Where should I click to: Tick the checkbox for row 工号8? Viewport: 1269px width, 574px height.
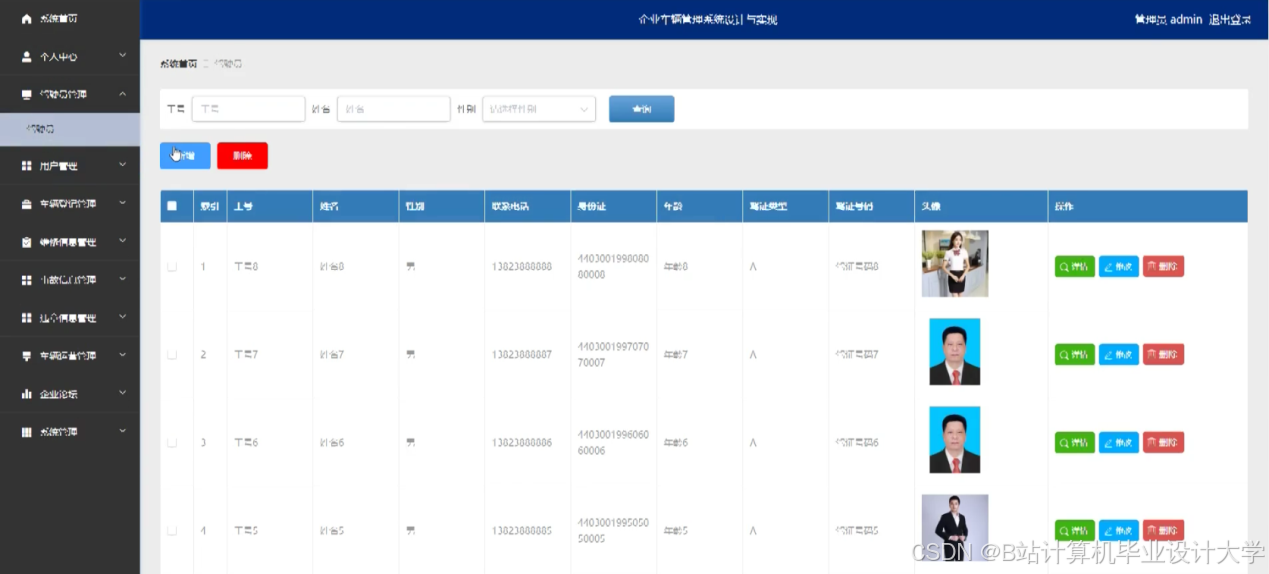(172, 266)
